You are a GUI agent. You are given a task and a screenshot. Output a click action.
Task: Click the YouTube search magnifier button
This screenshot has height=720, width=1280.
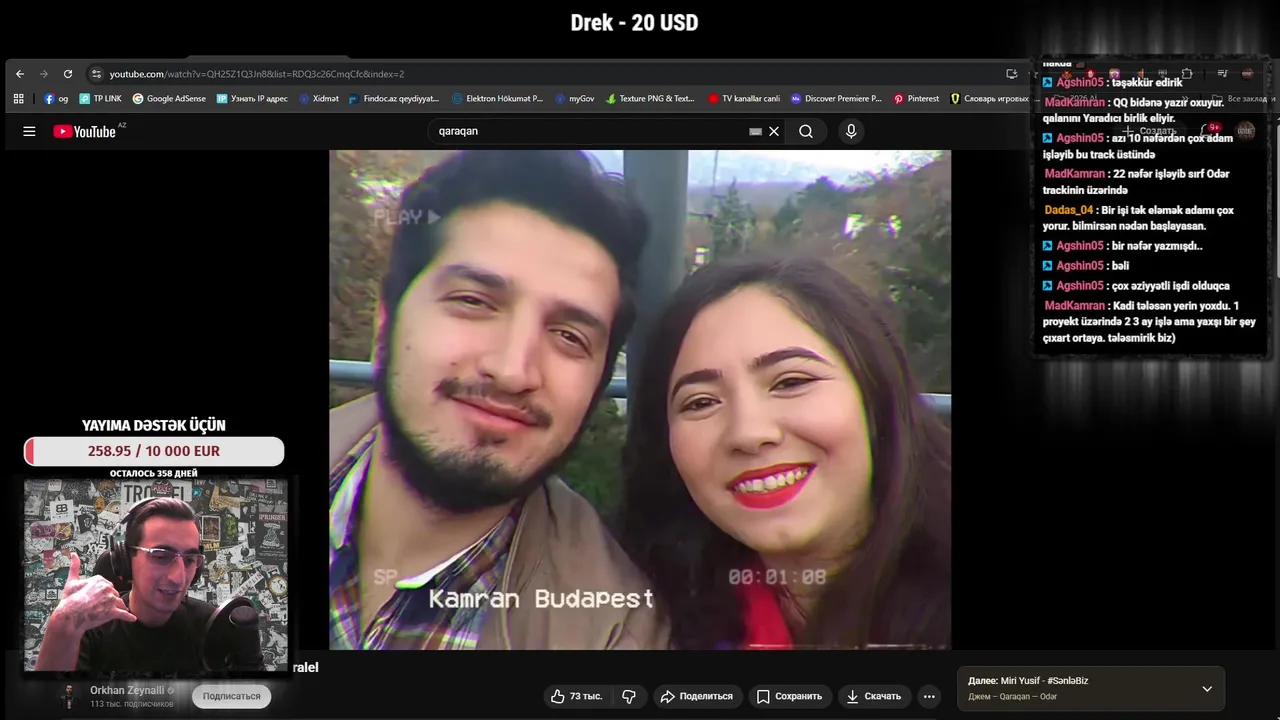(x=806, y=131)
